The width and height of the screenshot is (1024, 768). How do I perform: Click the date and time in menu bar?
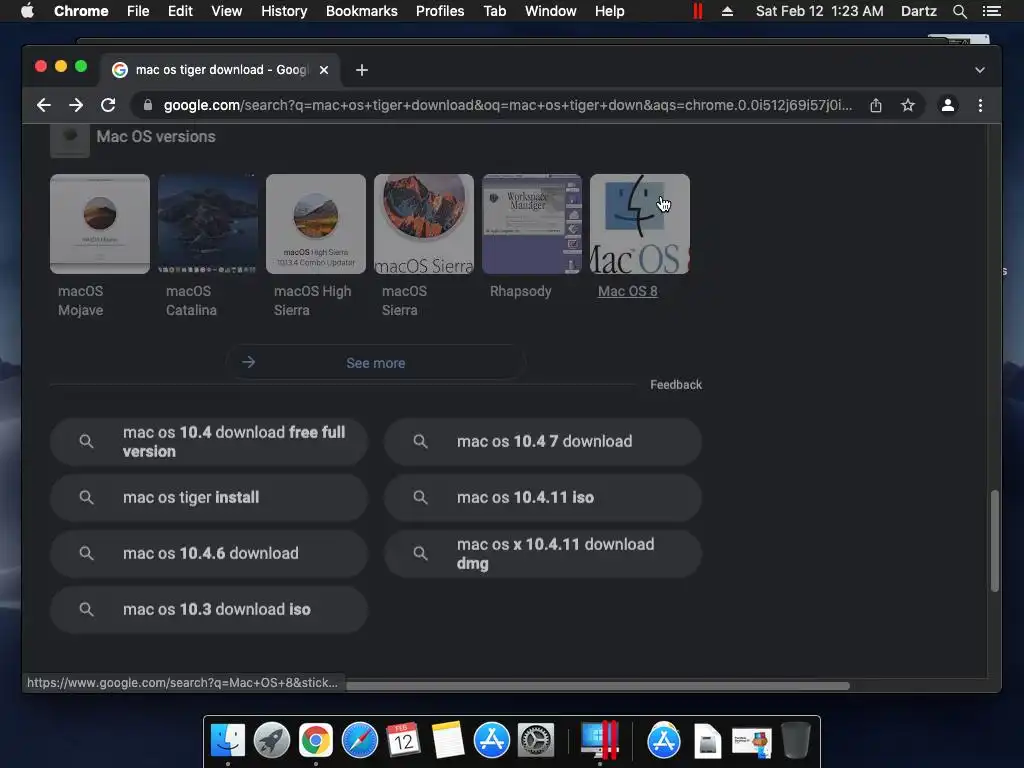pyautogui.click(x=820, y=11)
